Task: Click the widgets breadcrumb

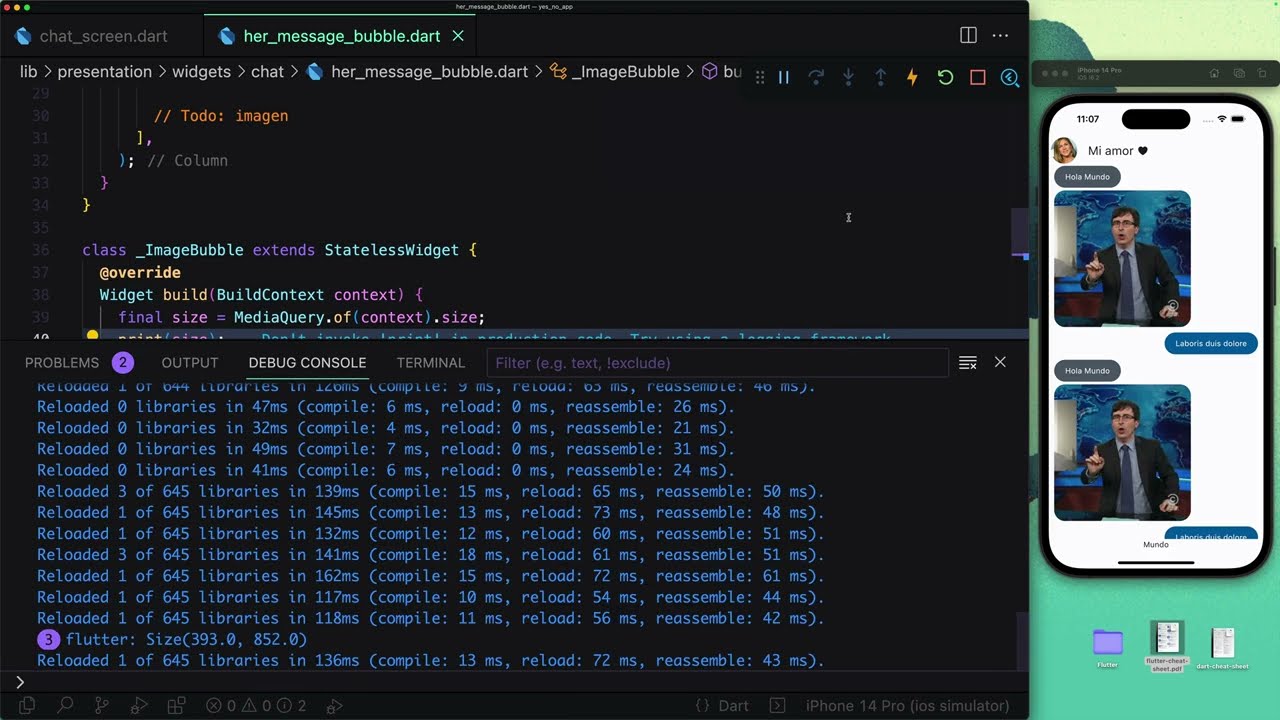Action: (x=201, y=72)
